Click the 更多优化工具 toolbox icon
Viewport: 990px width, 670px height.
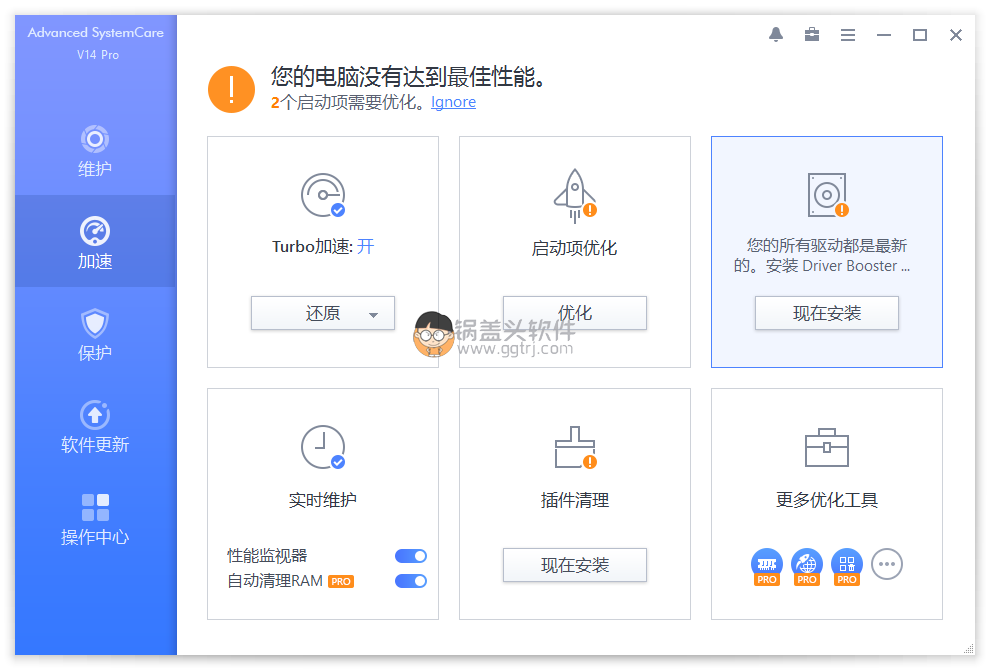827,447
